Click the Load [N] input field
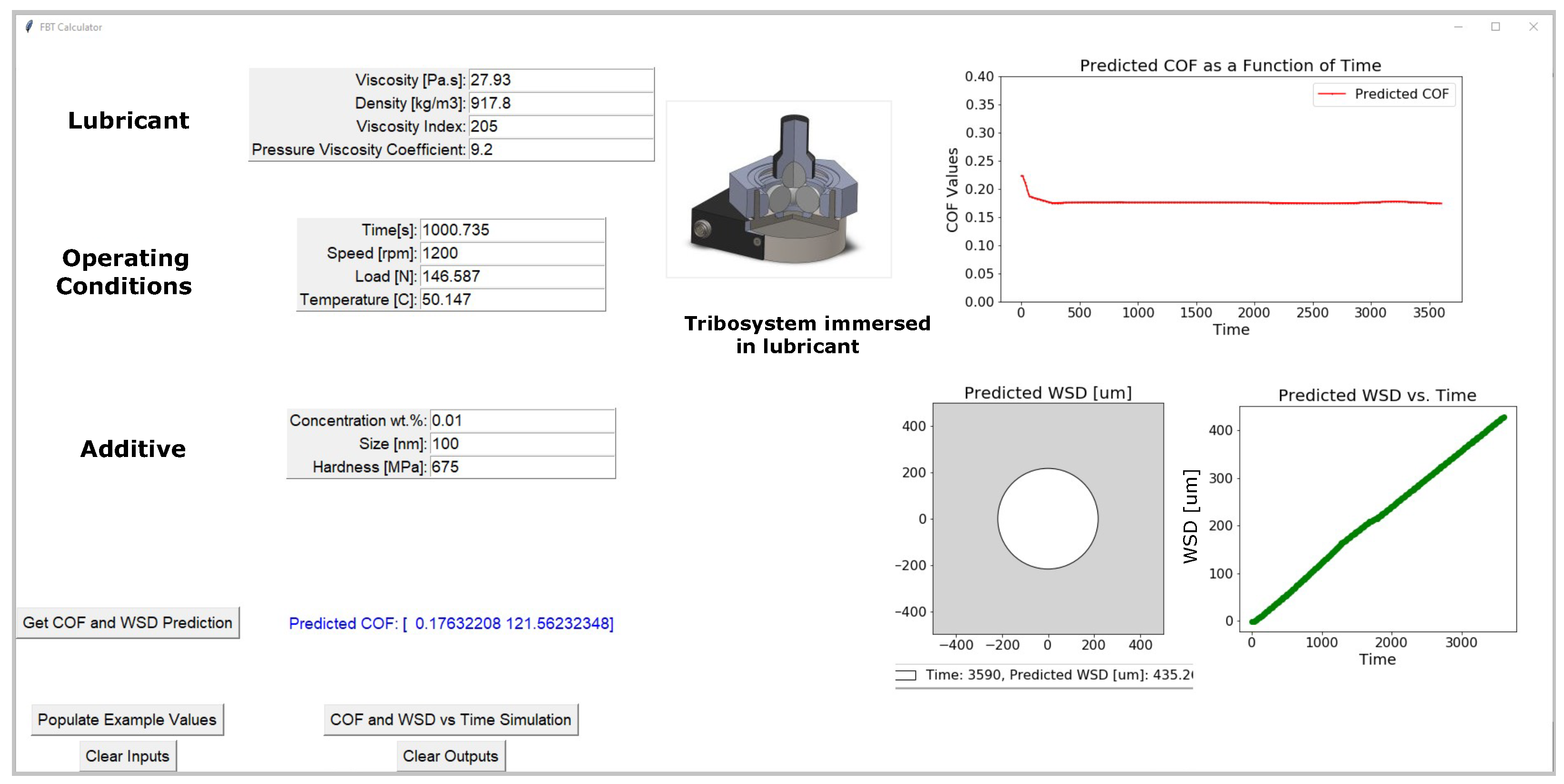1564x784 pixels. coord(512,276)
